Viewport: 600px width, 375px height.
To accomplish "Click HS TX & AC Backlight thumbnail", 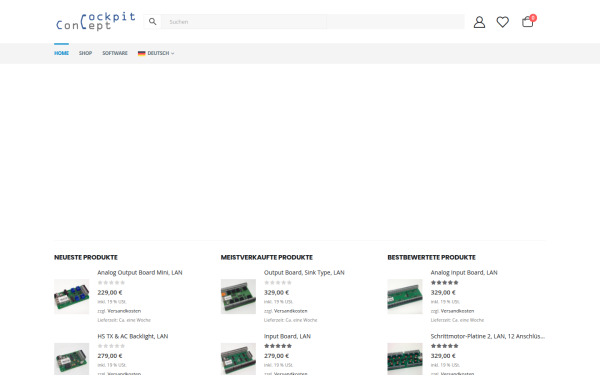I will 72,359.
